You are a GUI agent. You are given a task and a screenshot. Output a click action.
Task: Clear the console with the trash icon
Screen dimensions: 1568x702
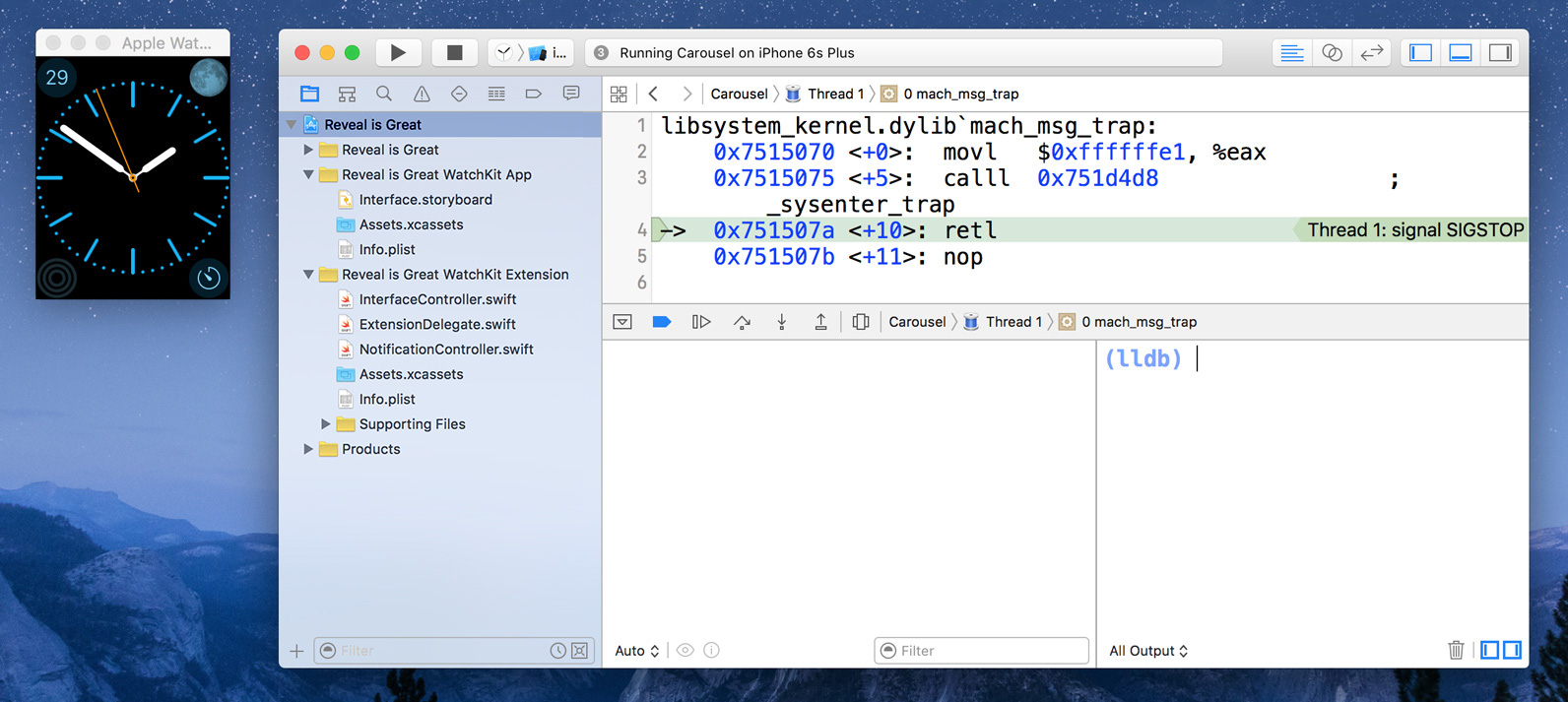click(1456, 650)
